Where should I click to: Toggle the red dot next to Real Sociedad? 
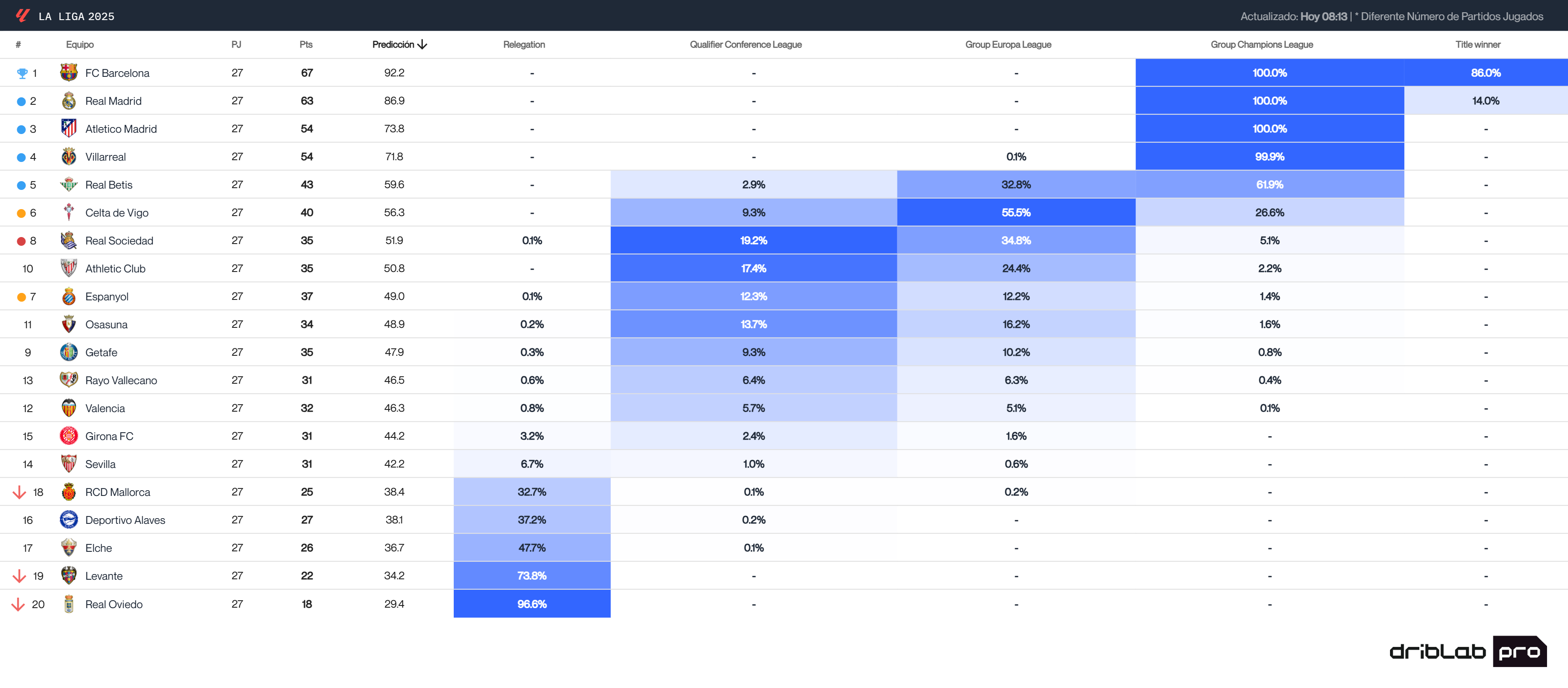(x=21, y=240)
